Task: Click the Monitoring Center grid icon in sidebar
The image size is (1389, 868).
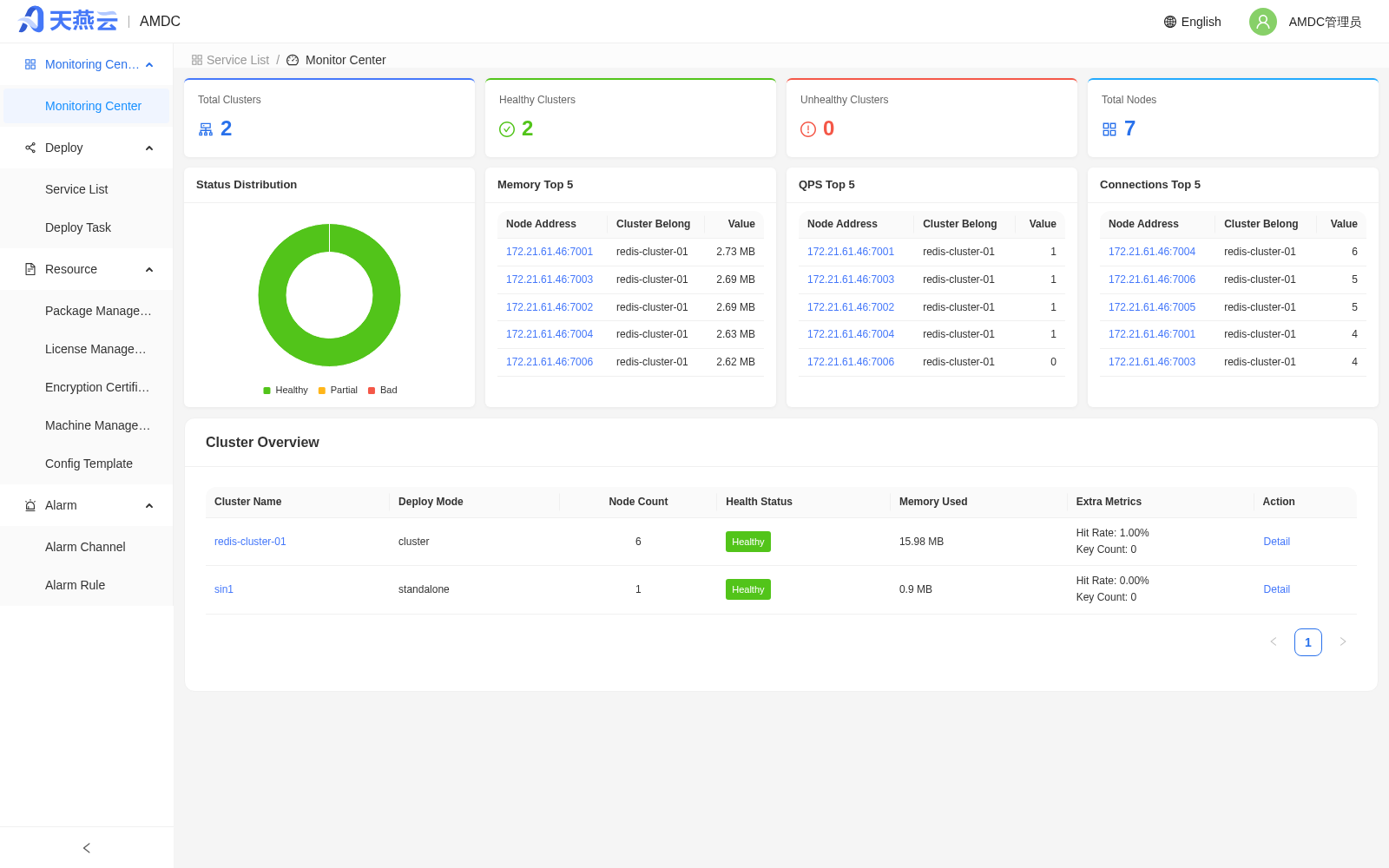Action: tap(30, 64)
